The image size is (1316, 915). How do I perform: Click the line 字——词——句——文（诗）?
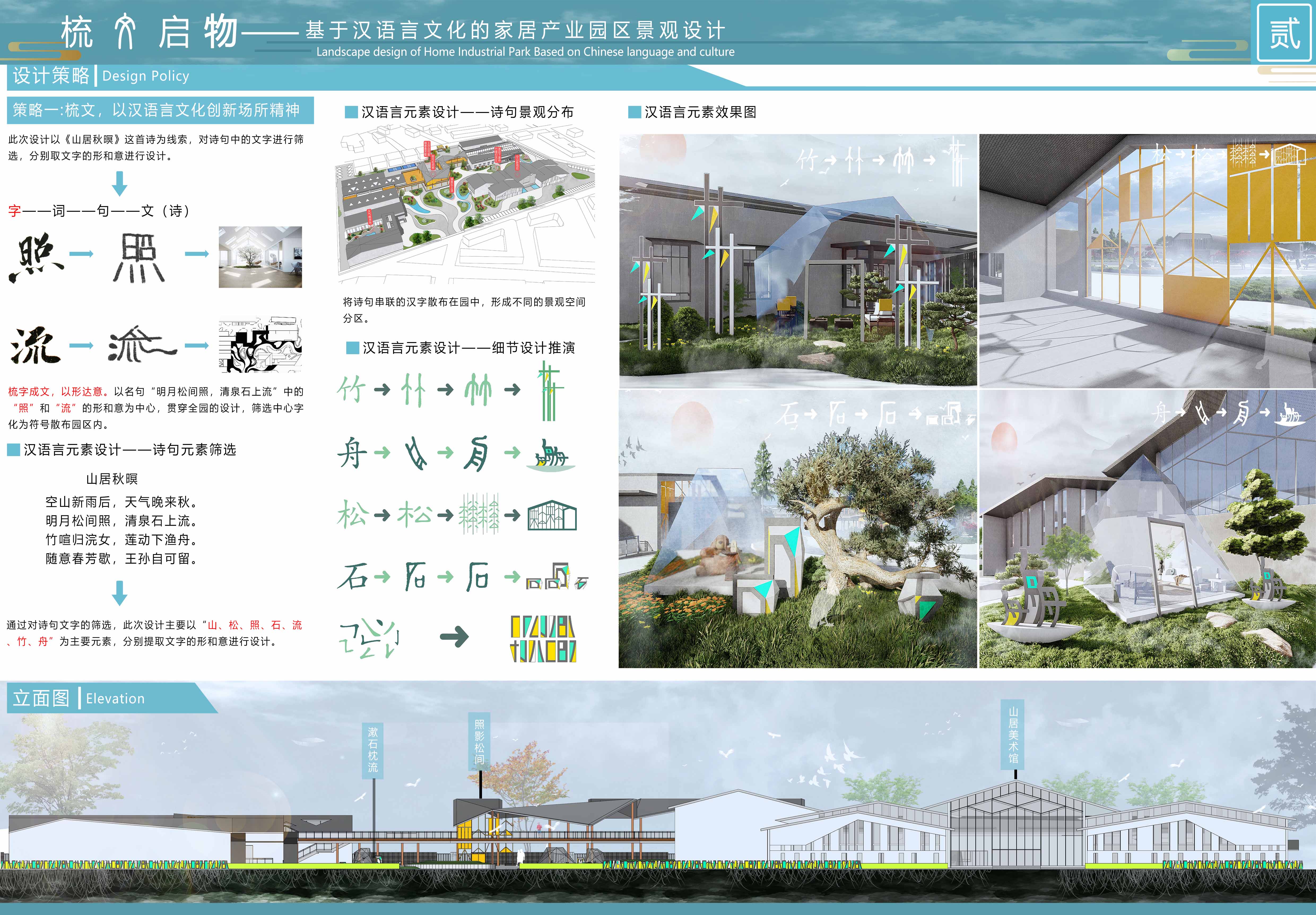click(x=99, y=211)
